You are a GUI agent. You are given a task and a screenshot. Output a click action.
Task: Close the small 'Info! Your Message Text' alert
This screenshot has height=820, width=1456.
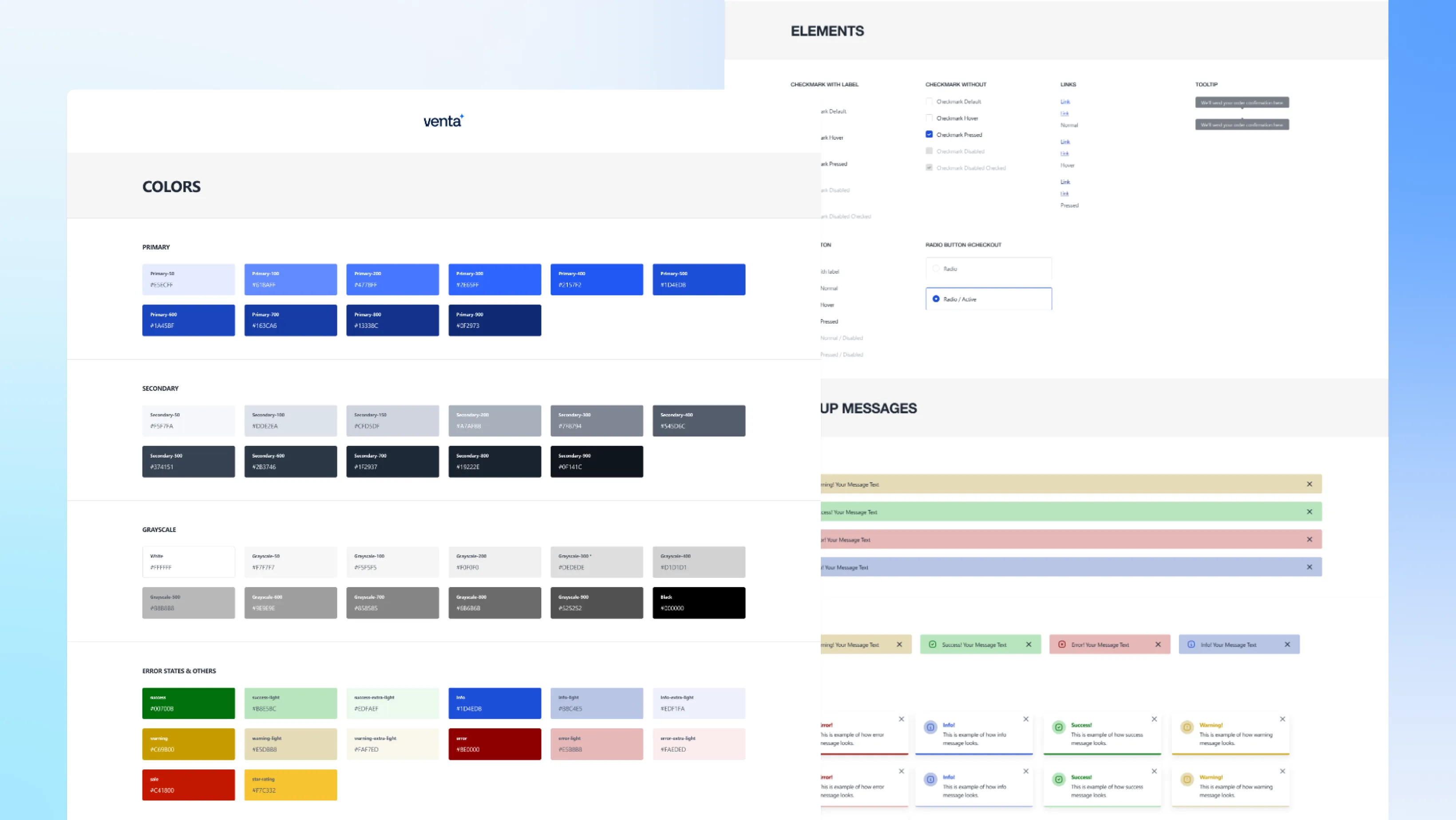1287,644
